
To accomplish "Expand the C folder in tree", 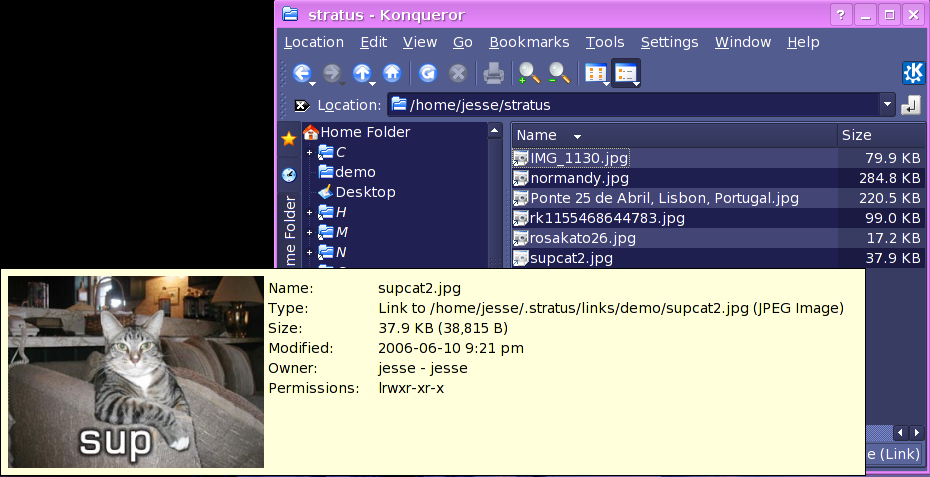I will (309, 152).
